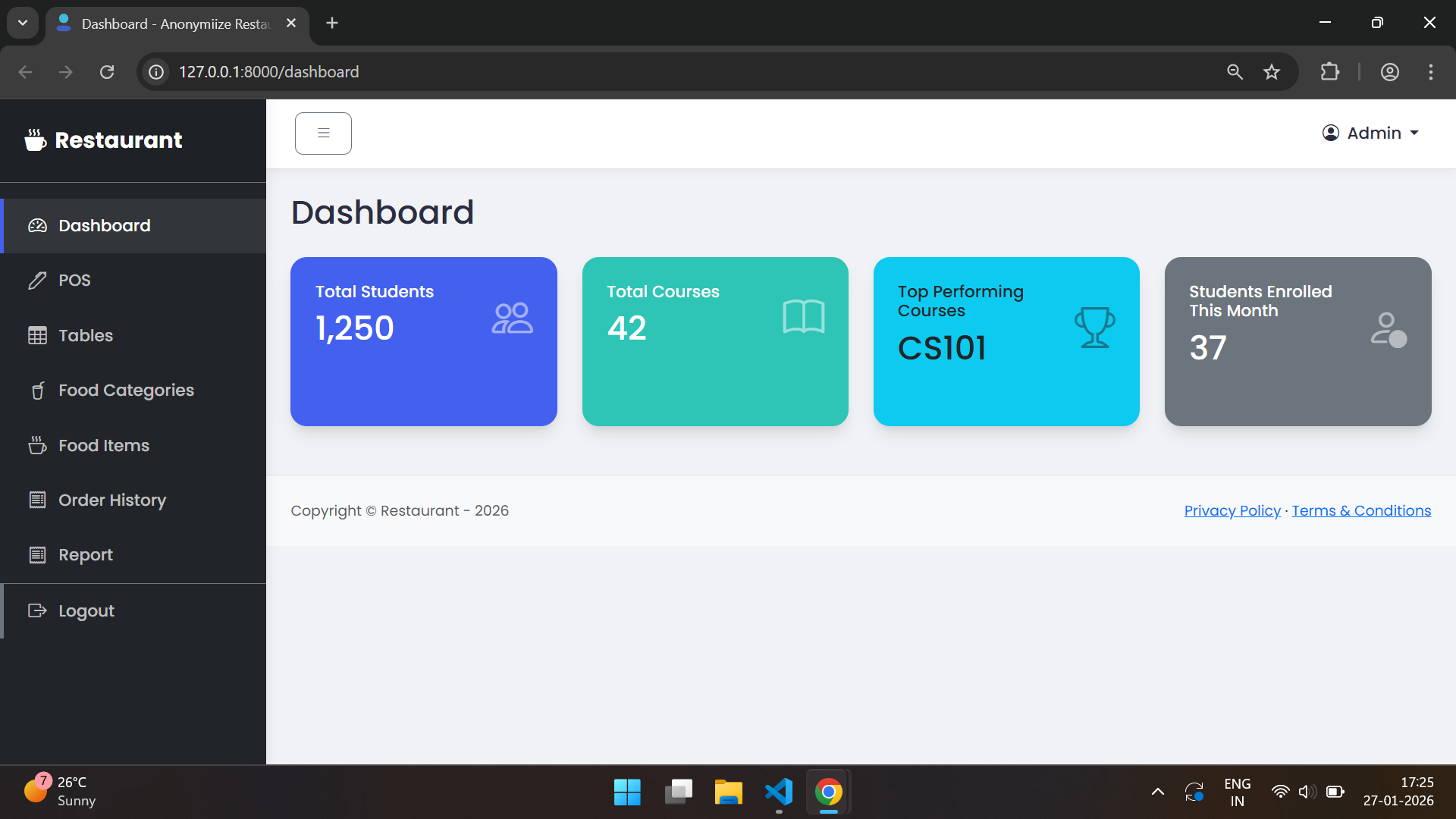1456x819 pixels.
Task: Bookmark this page with the star icon
Action: click(x=1272, y=72)
